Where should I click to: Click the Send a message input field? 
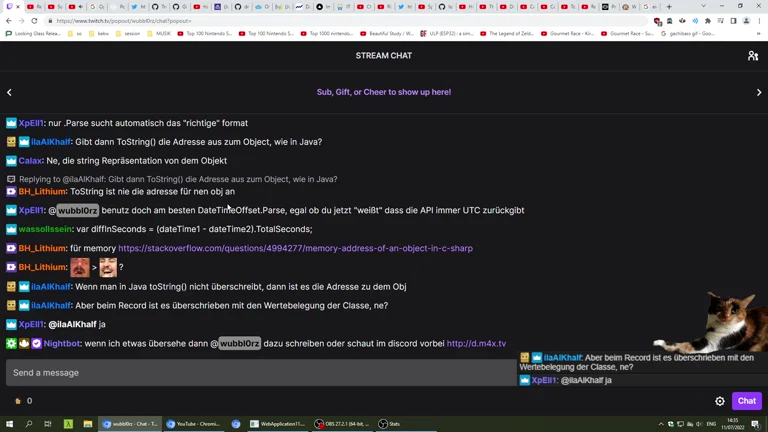coord(260,373)
